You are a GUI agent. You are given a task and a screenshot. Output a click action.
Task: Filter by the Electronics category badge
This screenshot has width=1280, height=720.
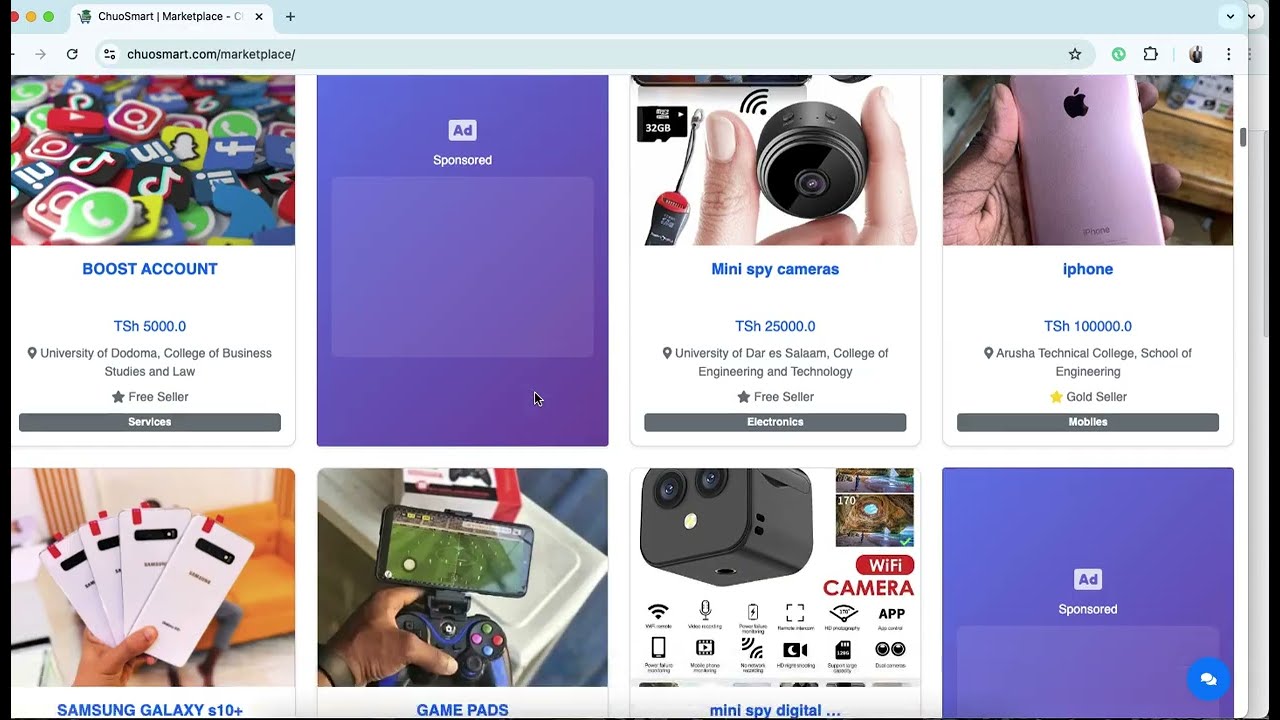(x=775, y=422)
